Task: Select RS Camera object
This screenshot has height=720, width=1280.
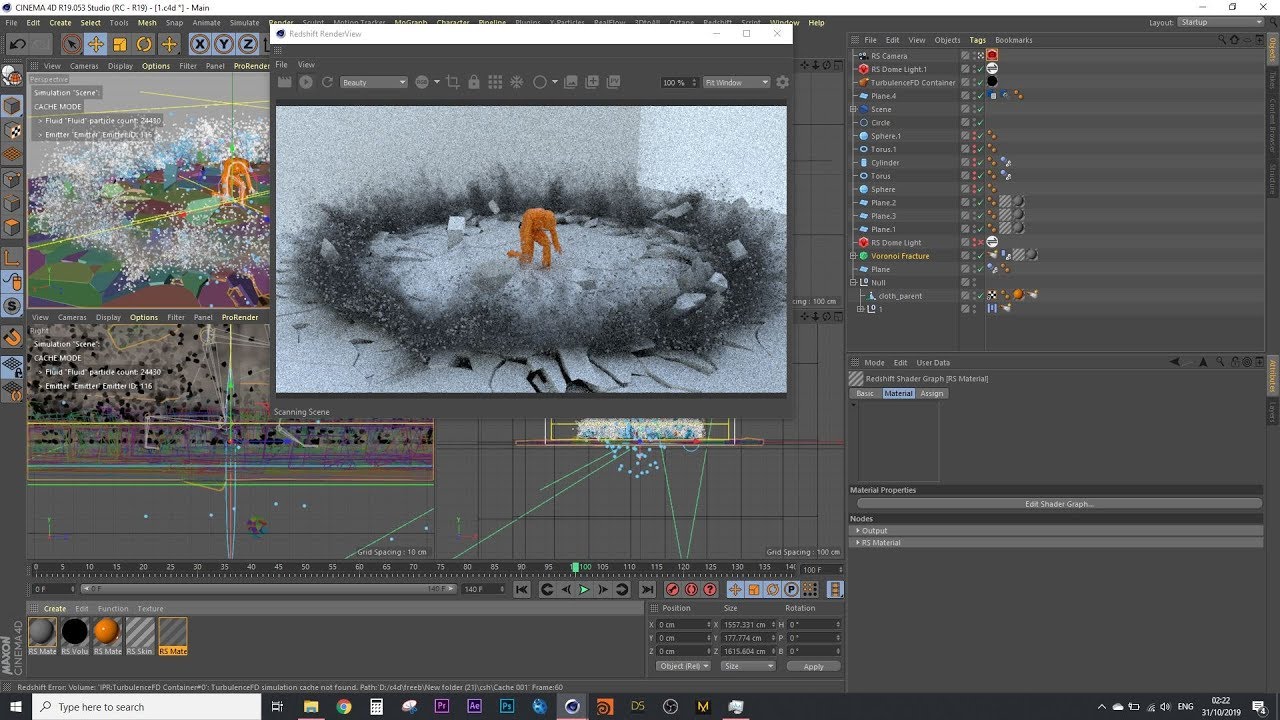Action: [889, 56]
